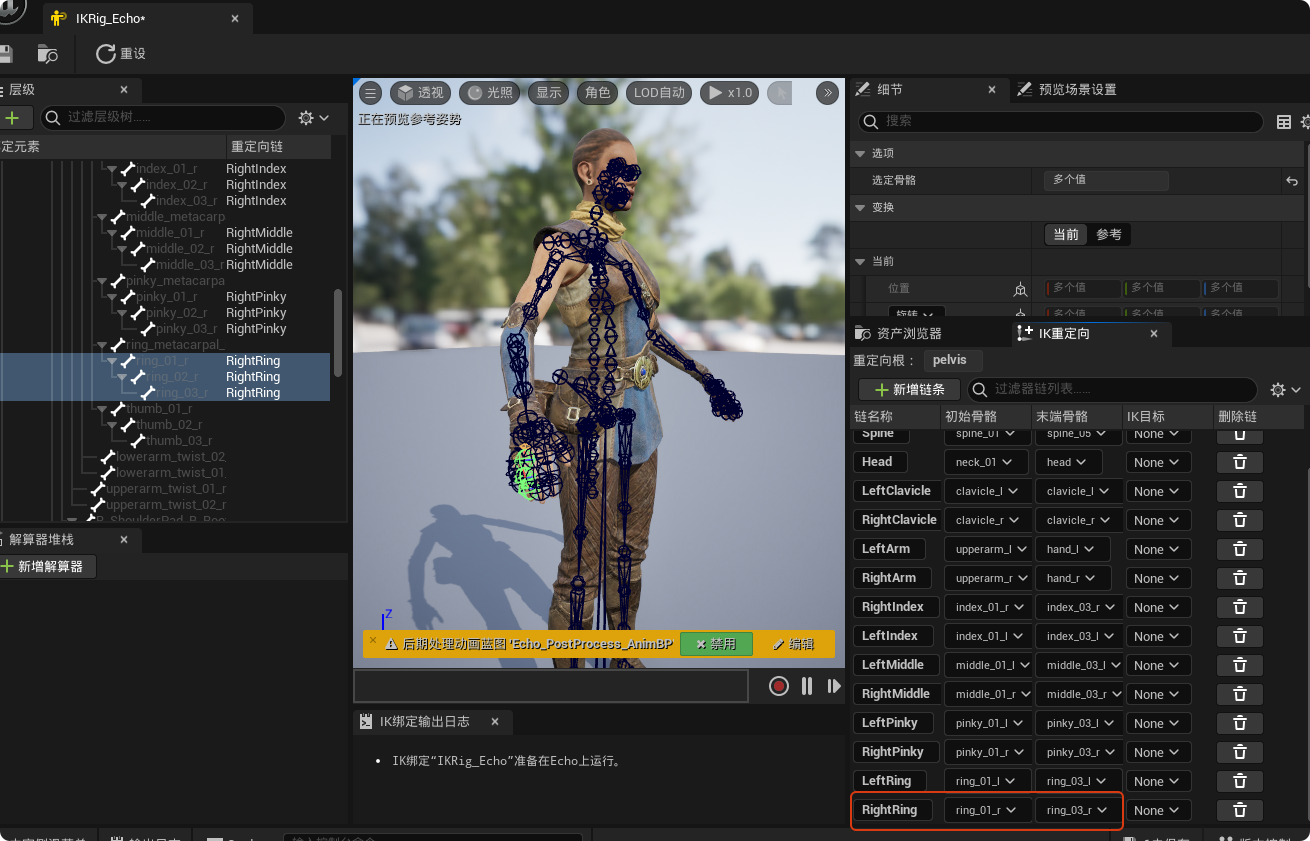The height and width of the screenshot is (841, 1310).
Task: Switch to the 预览场景设置 tab
Action: 1077,90
